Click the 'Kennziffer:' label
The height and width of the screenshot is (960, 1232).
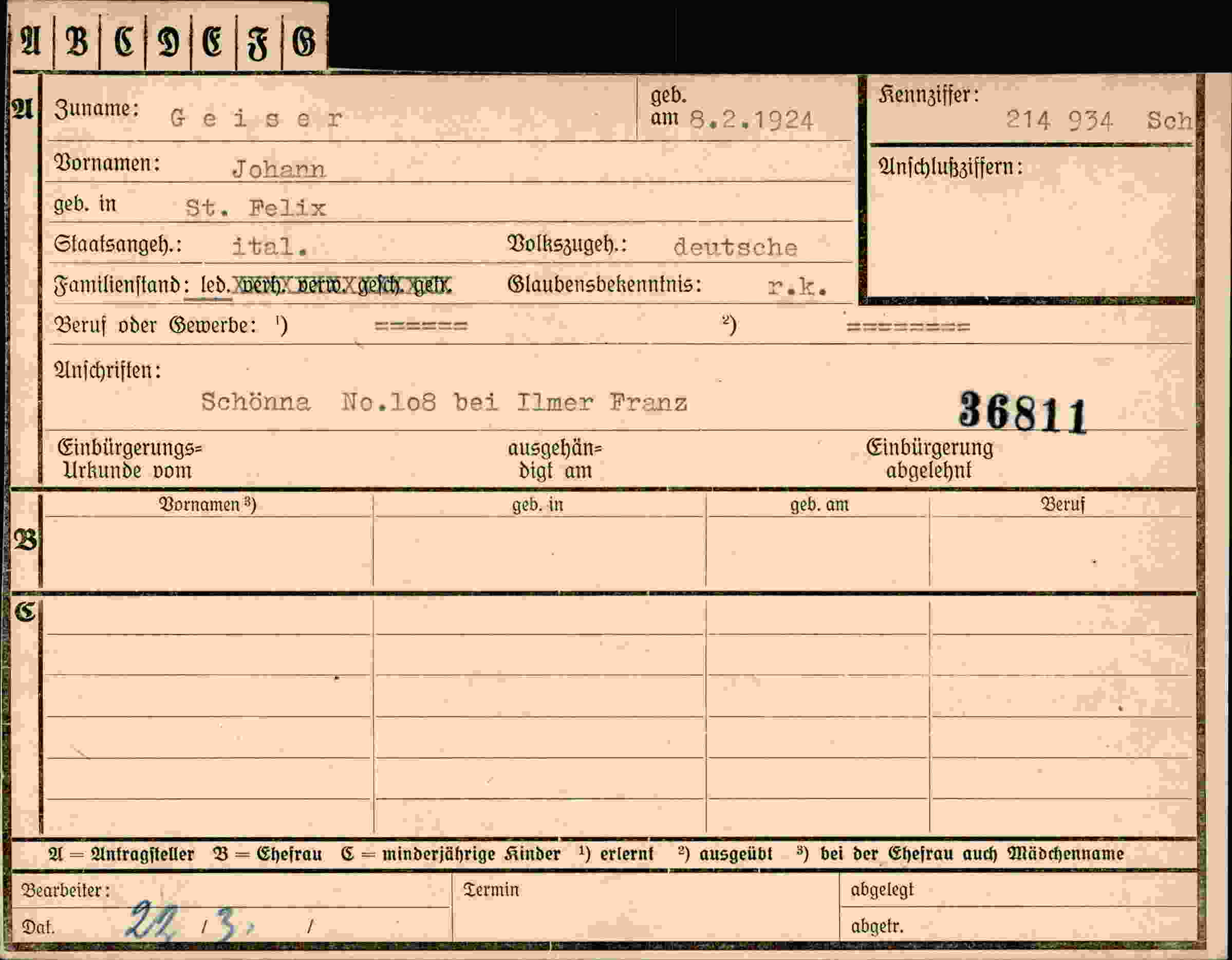(x=928, y=95)
